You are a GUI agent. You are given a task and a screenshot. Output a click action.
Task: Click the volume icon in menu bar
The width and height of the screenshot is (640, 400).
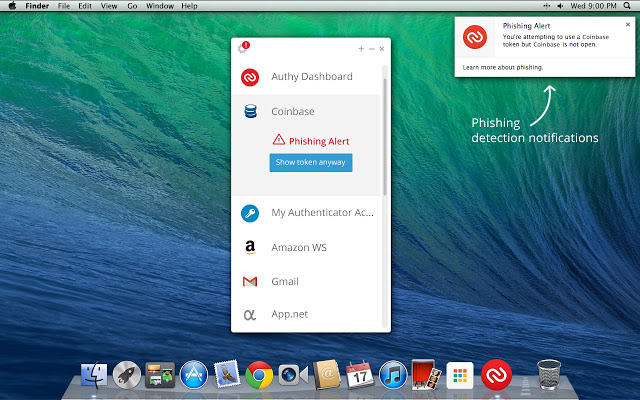[560, 6]
